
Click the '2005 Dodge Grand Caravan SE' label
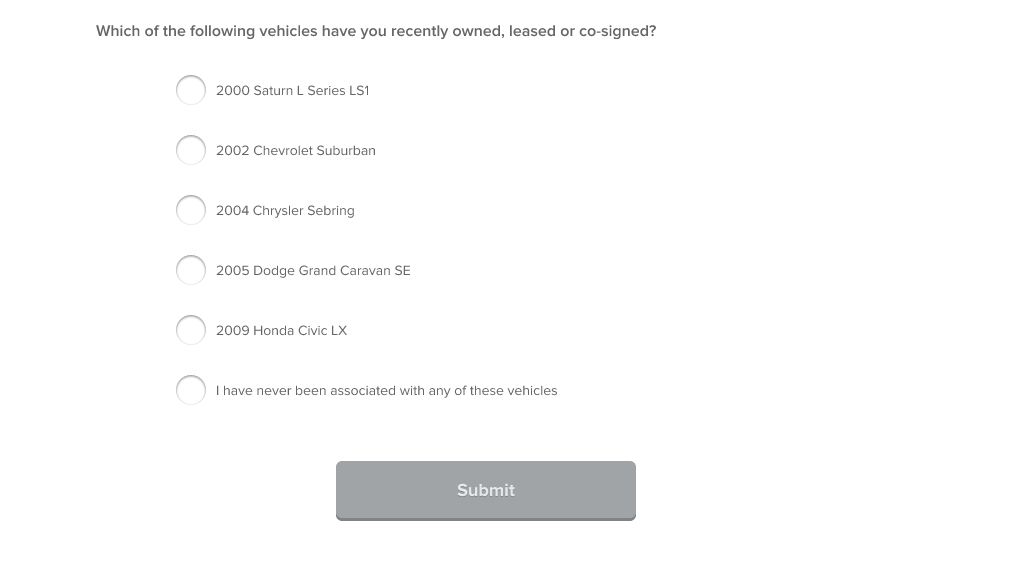[313, 271]
